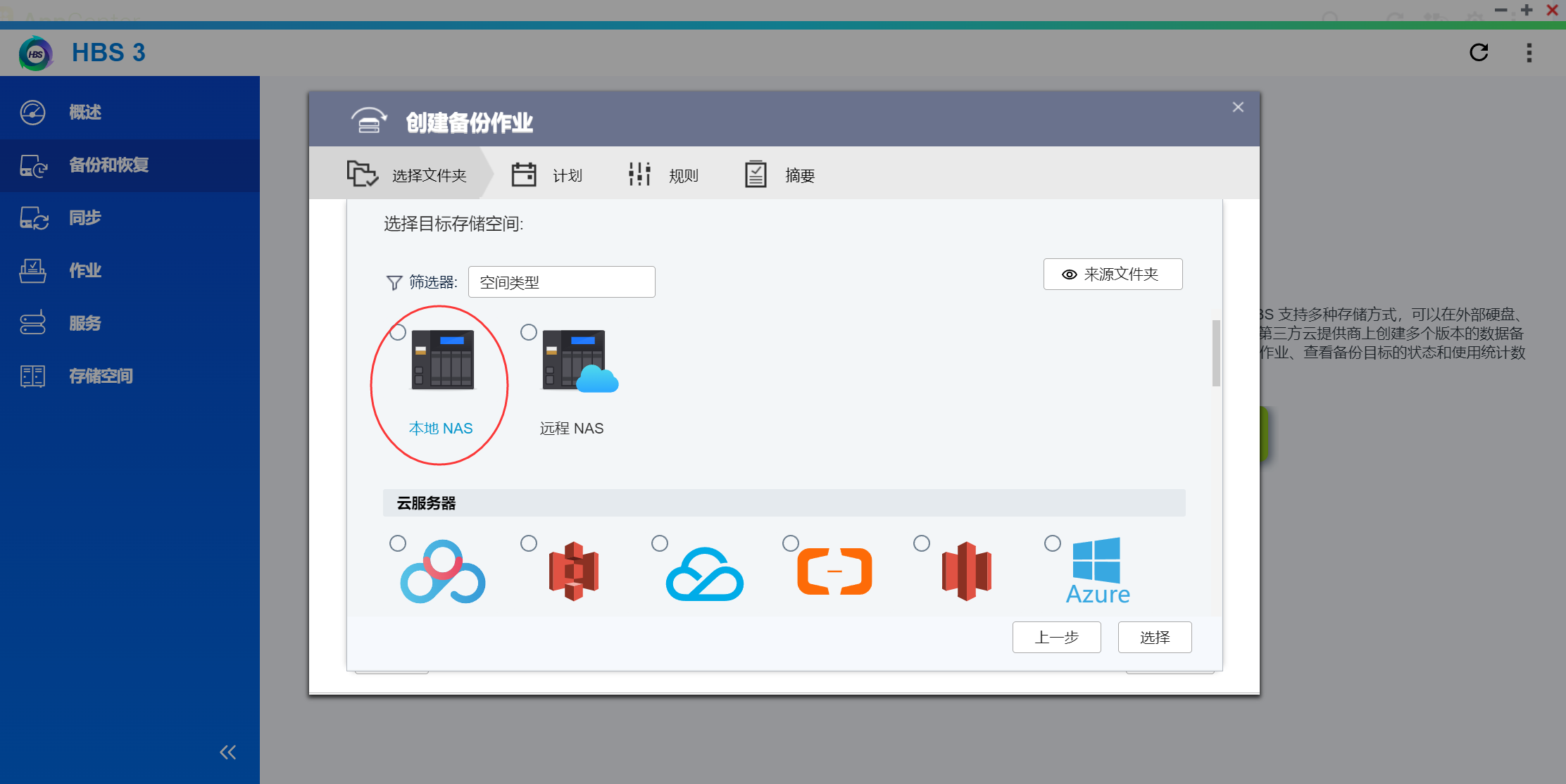Screen dimensions: 1566x784
Task: Open the 存储空间 storage spaces section
Action: [x=130, y=376]
